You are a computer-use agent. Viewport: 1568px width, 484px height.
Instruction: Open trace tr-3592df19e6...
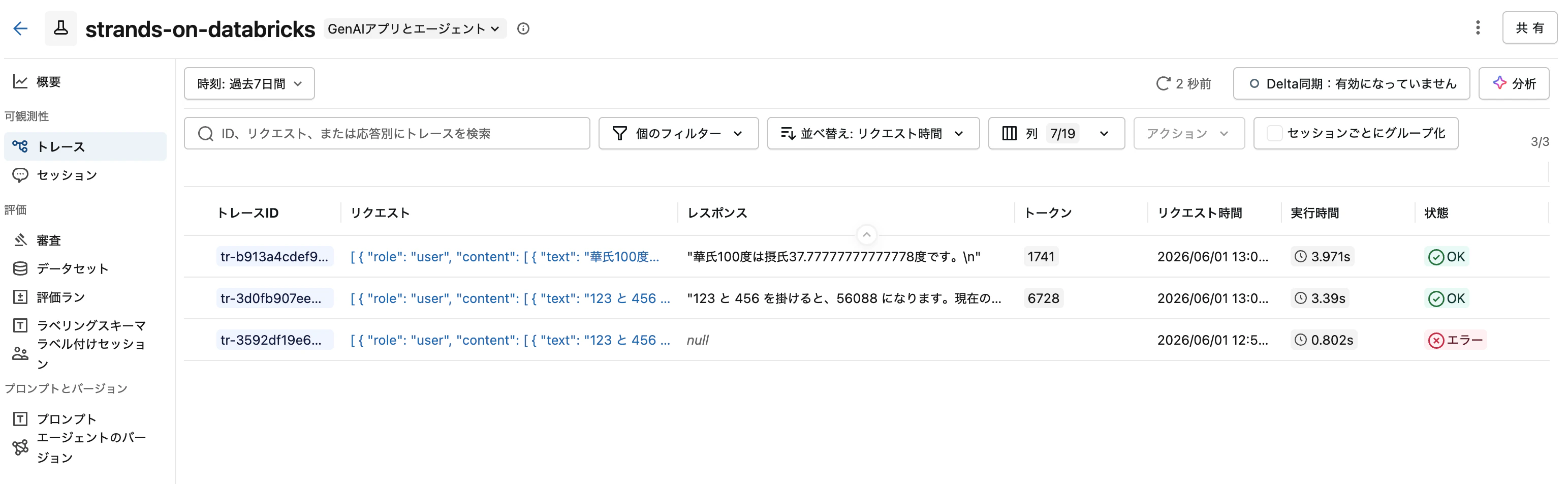point(274,340)
